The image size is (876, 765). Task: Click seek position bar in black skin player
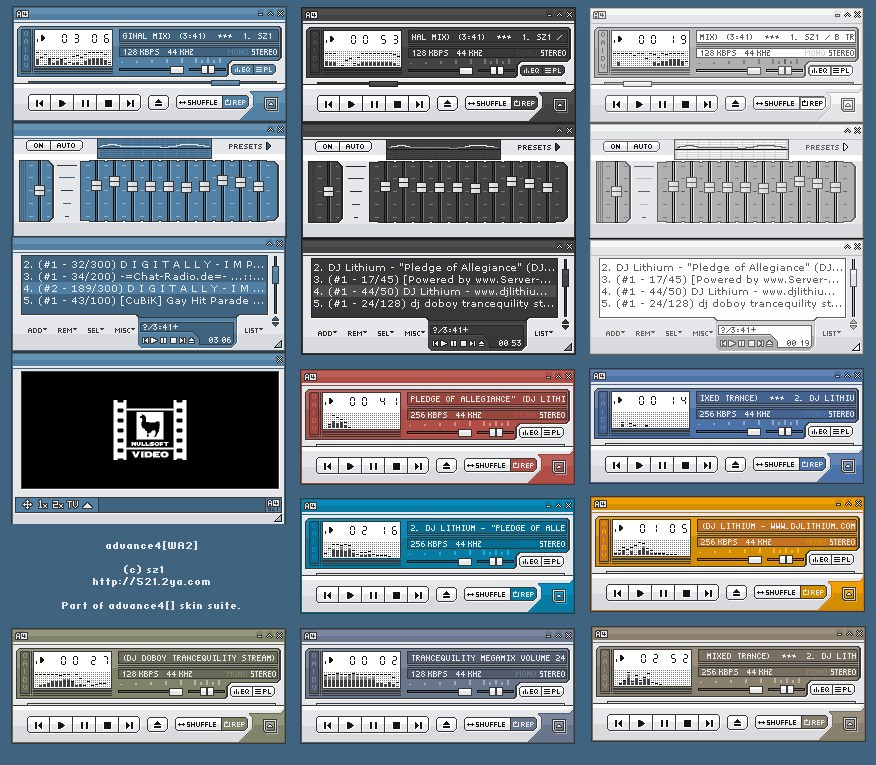(x=439, y=84)
